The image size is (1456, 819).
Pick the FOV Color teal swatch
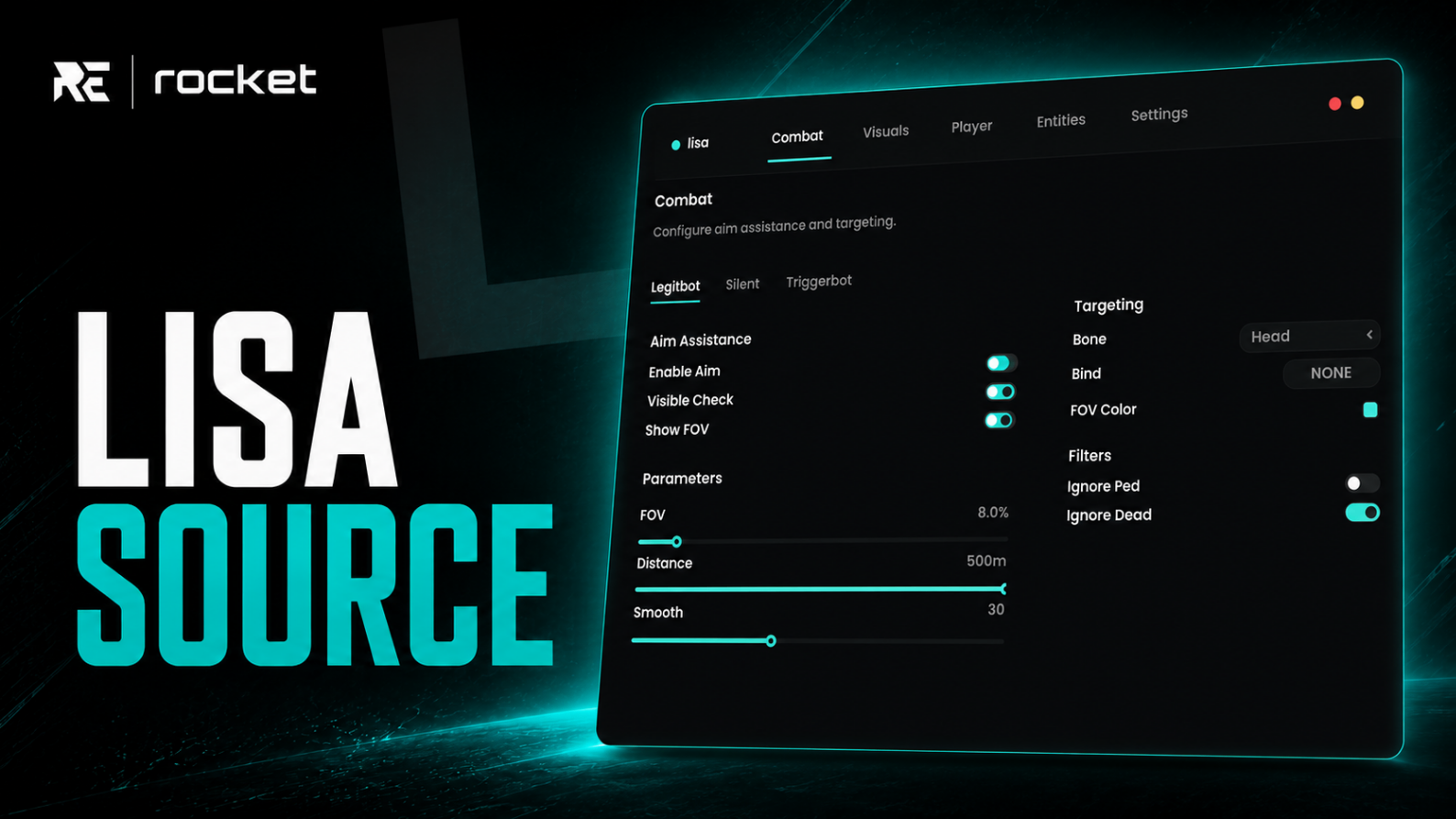tap(1370, 410)
